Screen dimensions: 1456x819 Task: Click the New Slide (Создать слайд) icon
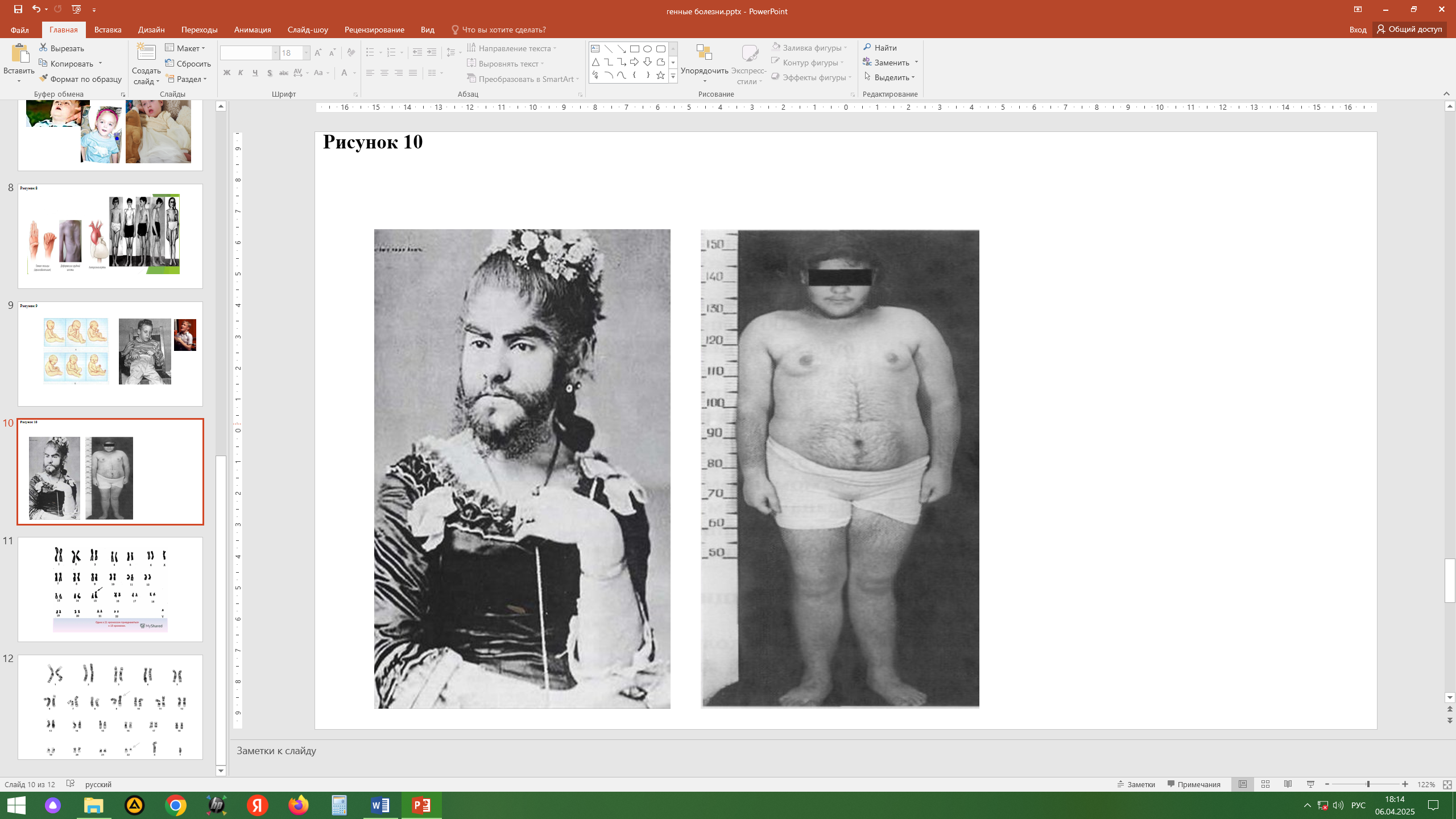click(x=146, y=52)
